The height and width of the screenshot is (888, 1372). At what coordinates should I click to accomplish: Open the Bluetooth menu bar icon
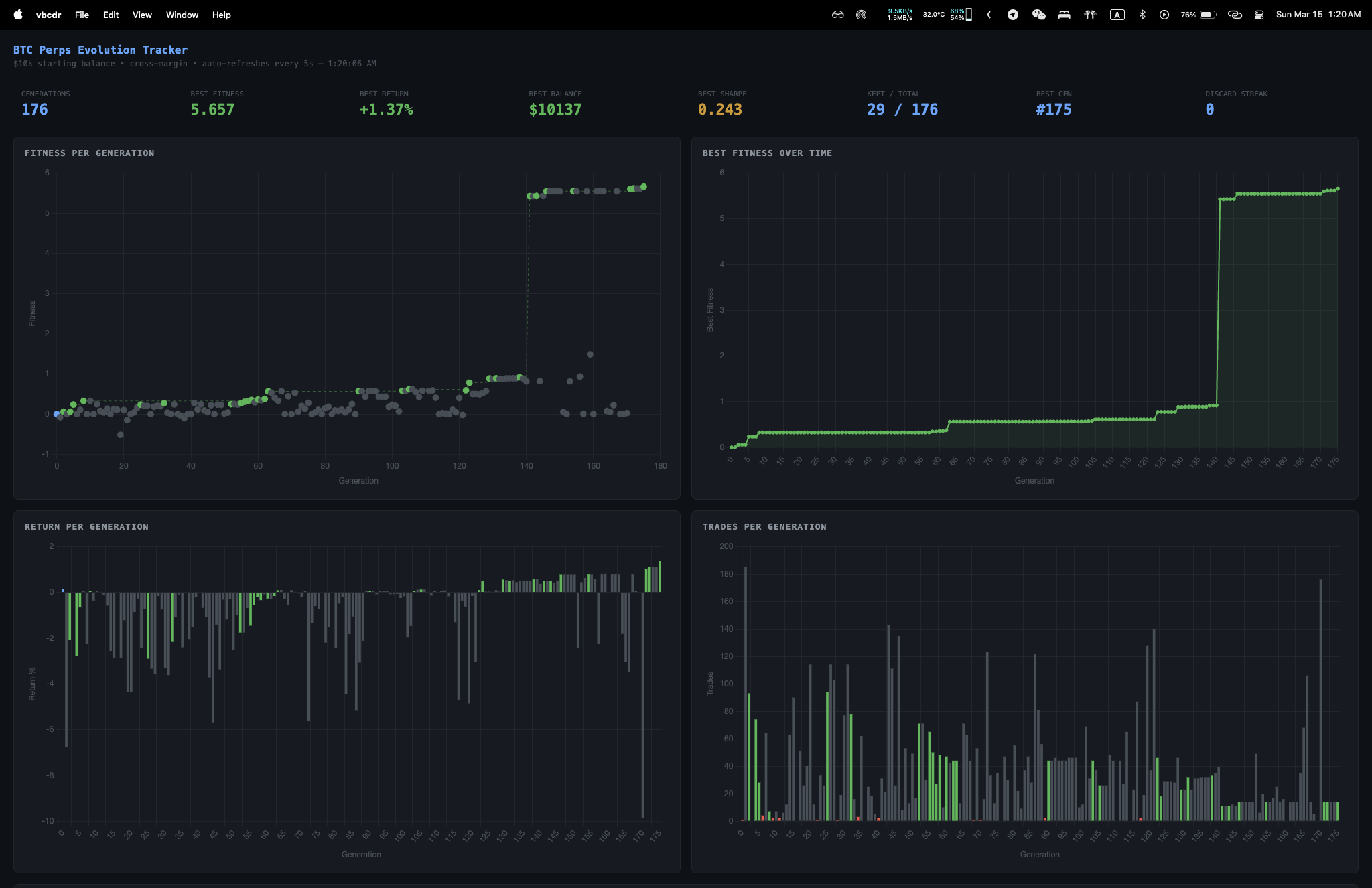point(1143,14)
